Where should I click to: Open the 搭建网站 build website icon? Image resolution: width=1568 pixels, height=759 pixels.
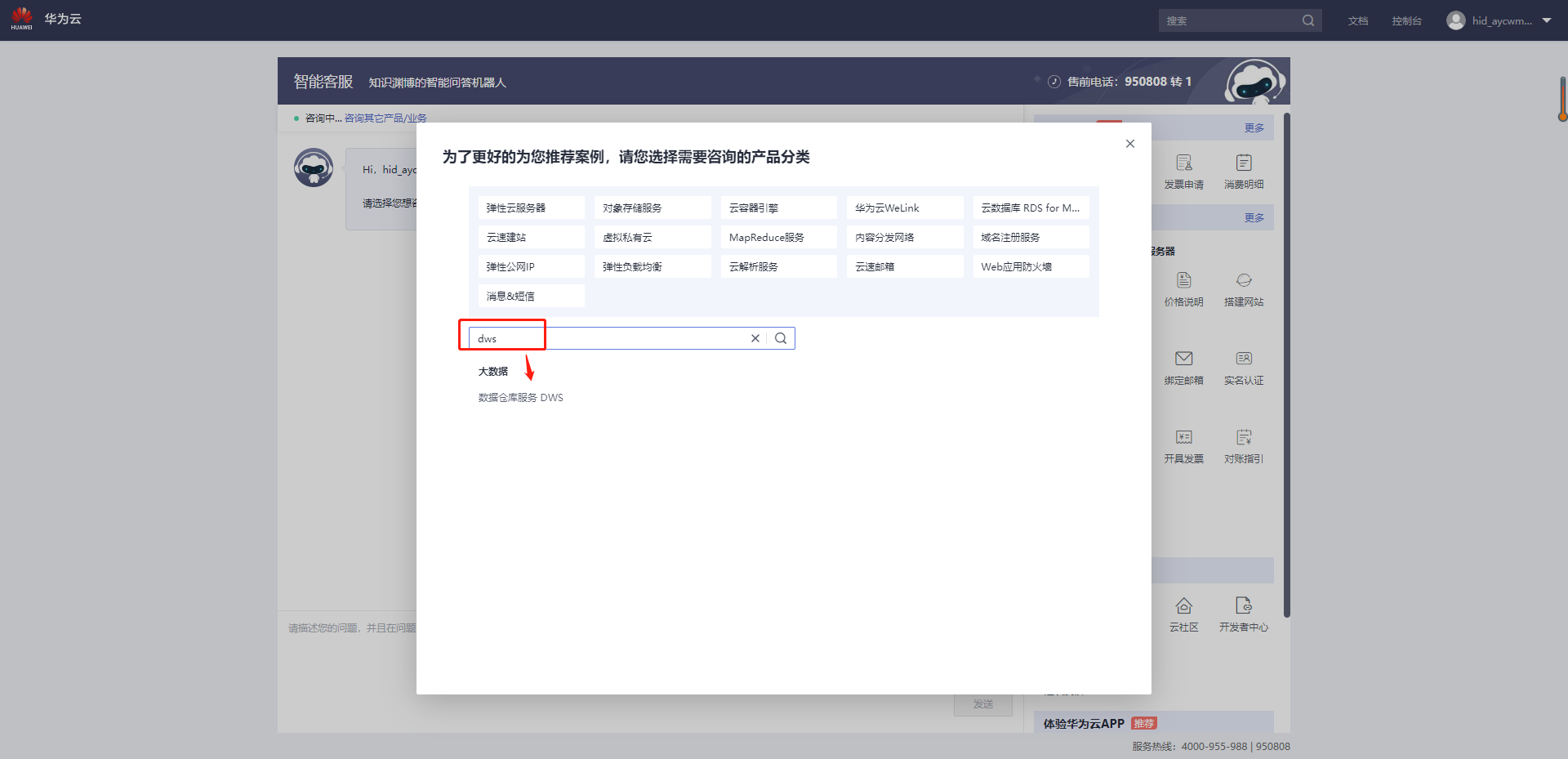pos(1244,288)
